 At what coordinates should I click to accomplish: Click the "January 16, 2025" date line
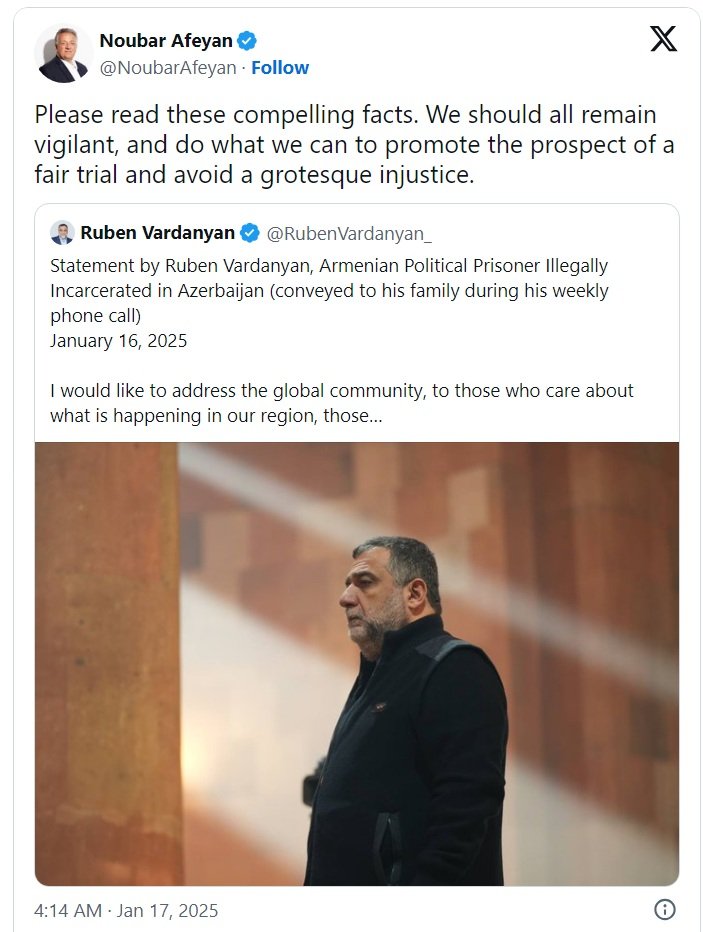pyautogui.click(x=118, y=340)
